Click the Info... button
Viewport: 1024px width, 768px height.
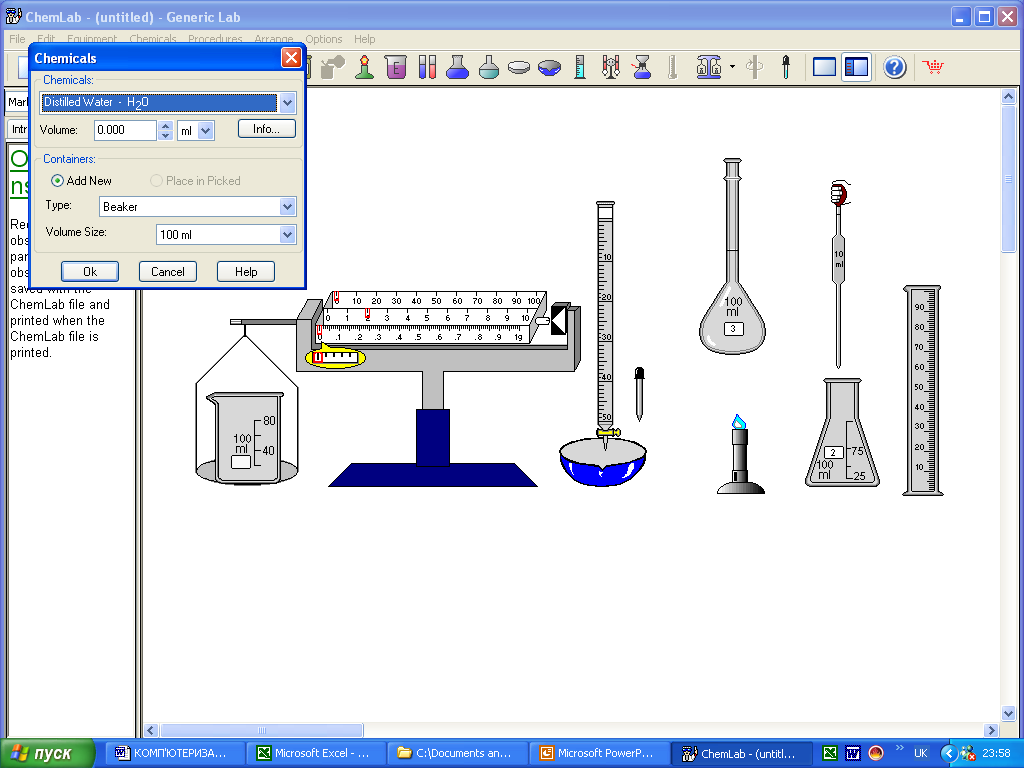click(x=266, y=129)
